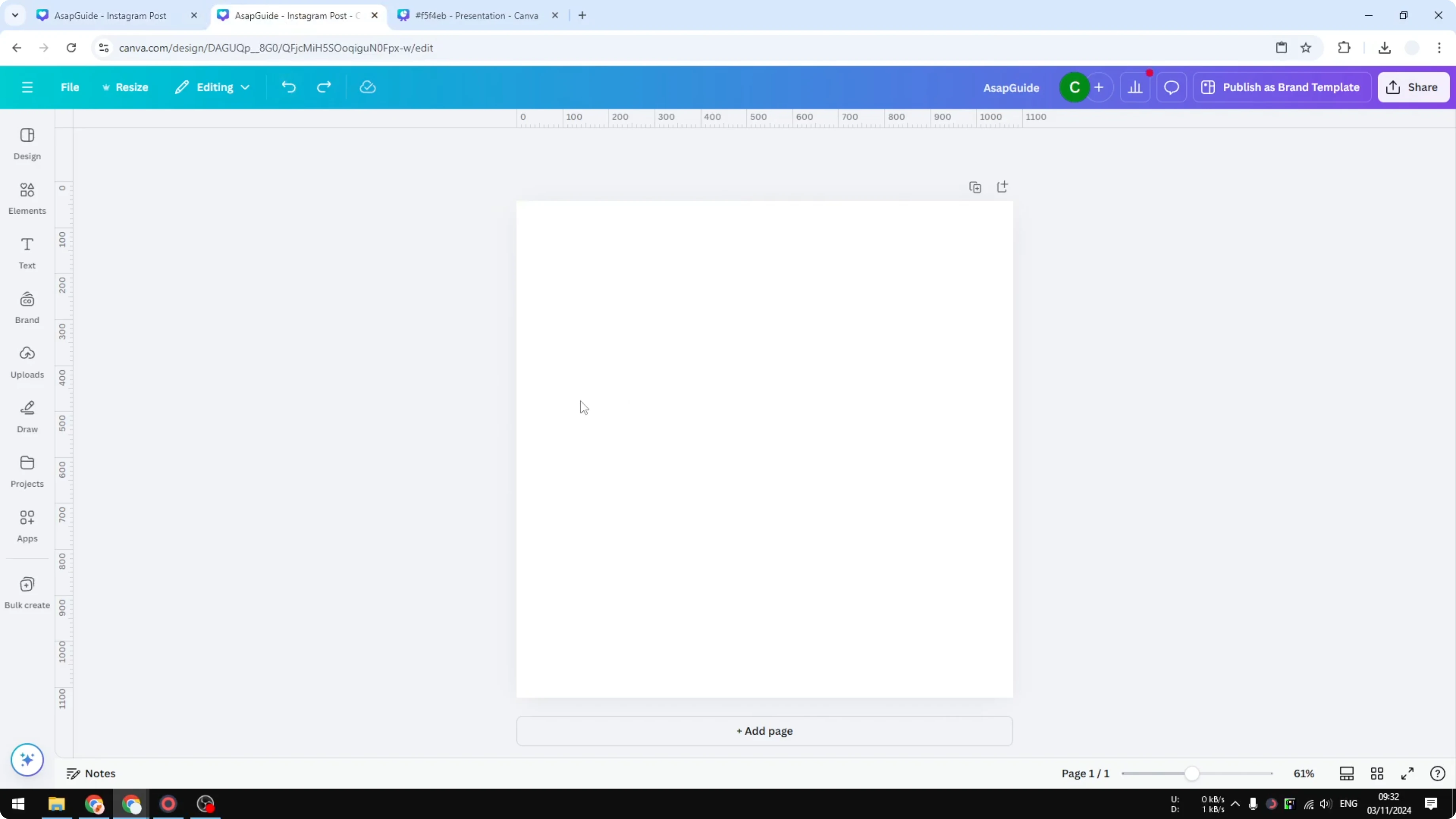Toggle full screen presentation mode
Viewport: 1456px width, 819px height.
pos(1407,773)
